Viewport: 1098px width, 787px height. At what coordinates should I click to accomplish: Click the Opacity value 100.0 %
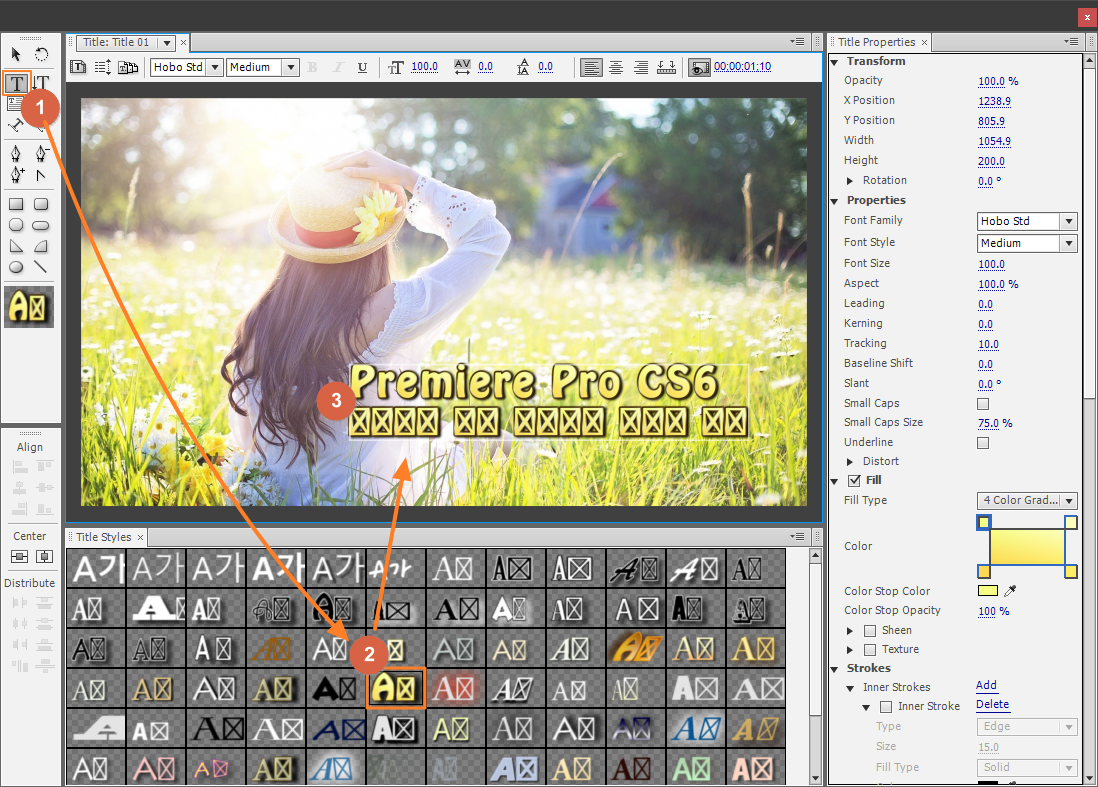click(x=998, y=81)
